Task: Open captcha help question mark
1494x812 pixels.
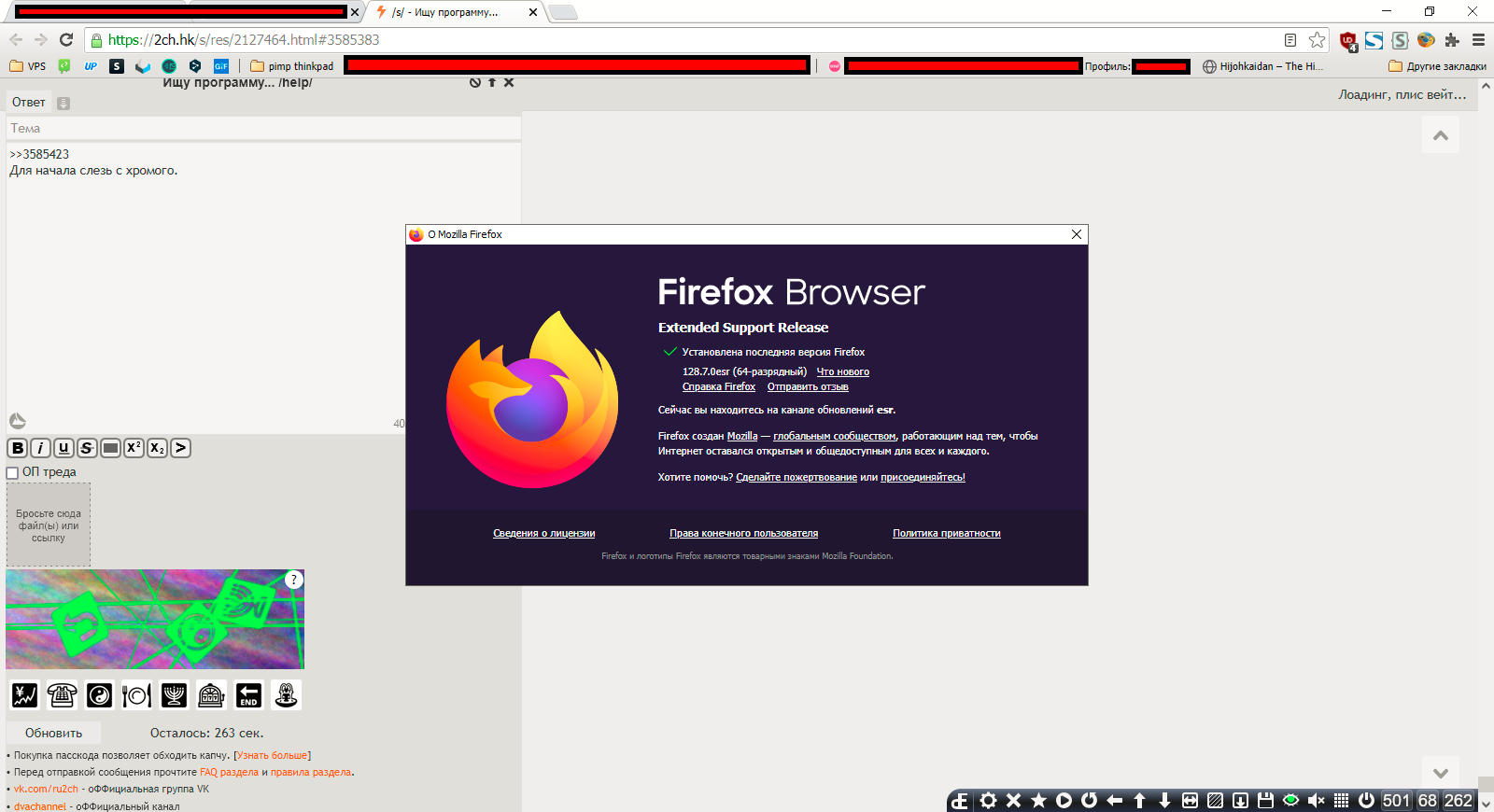Action: pos(294,580)
